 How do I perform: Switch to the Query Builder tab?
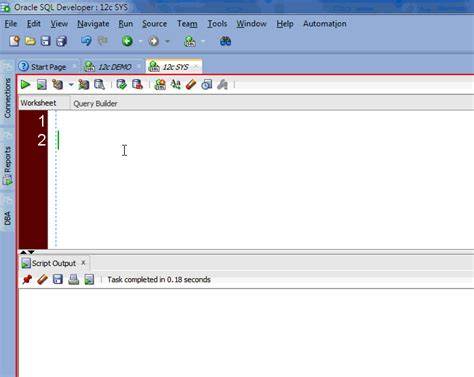[x=95, y=103]
